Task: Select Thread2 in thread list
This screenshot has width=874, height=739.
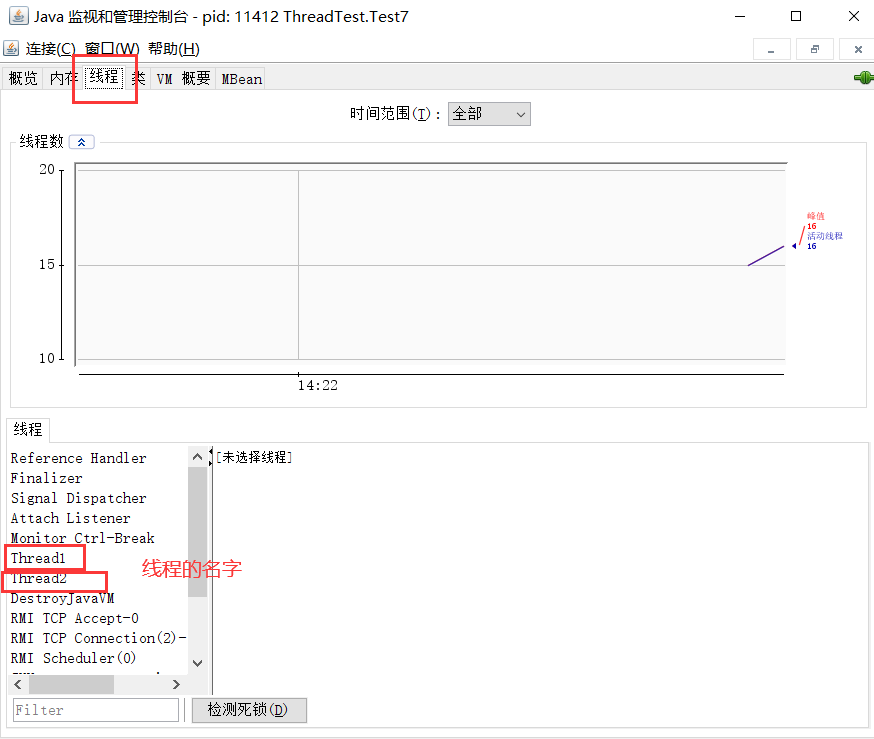Action: [x=38, y=578]
